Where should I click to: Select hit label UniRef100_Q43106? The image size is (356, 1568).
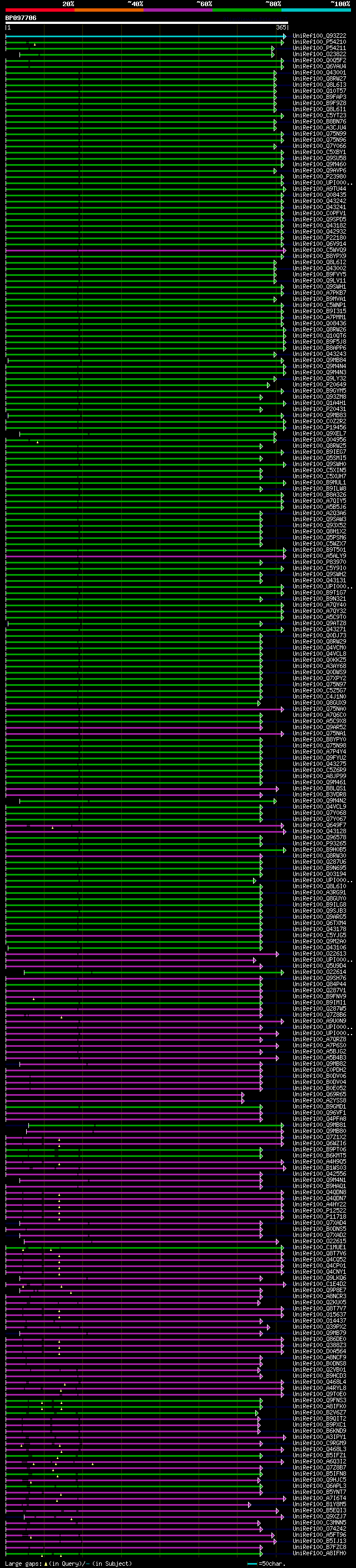point(319,947)
